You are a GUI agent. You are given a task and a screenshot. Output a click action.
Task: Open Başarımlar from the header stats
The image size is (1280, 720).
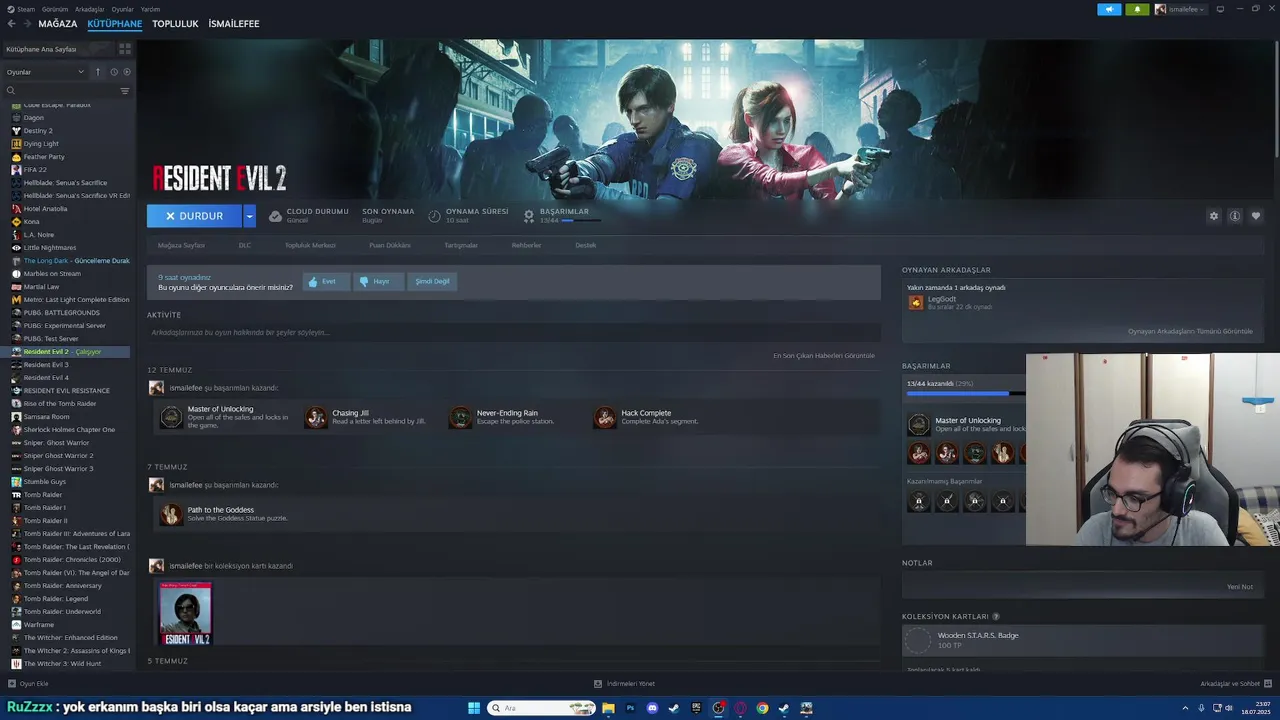[564, 215]
